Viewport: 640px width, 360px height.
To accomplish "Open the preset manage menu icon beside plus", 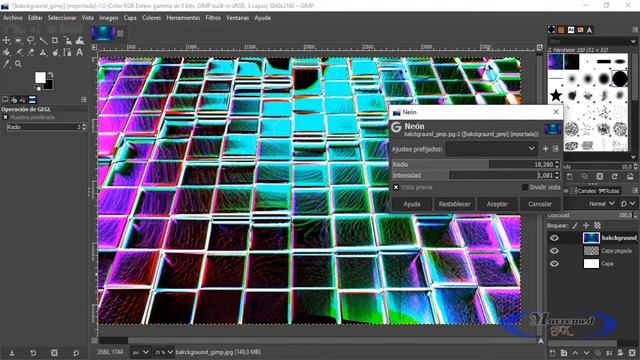I will point(556,149).
